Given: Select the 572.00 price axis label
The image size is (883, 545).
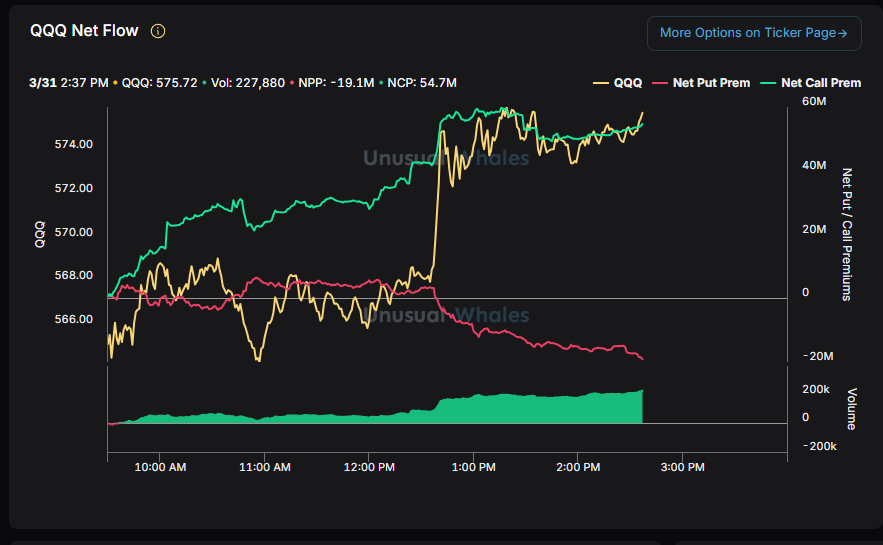Looking at the screenshot, I should (x=74, y=188).
